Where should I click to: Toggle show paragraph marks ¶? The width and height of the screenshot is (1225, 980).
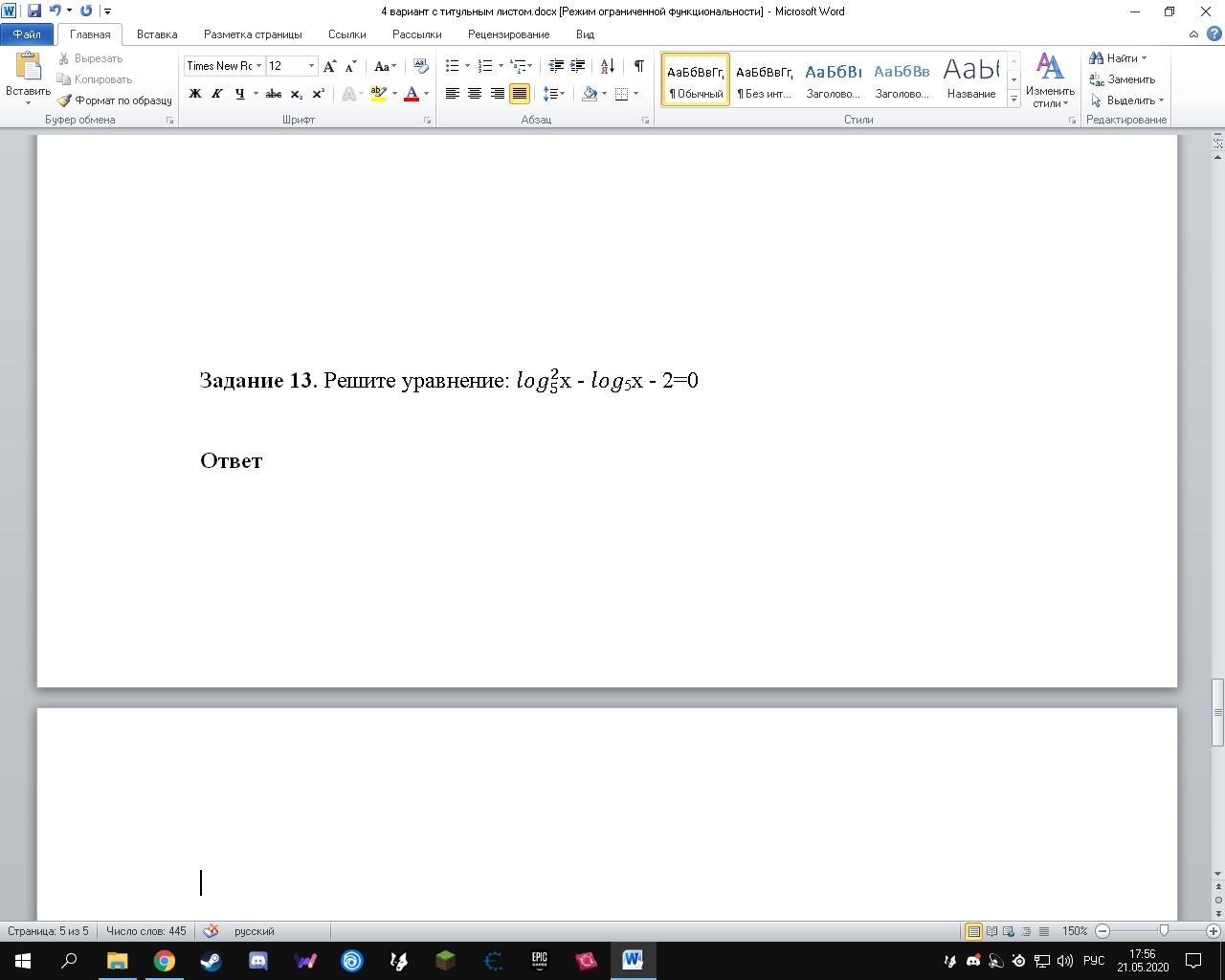pos(638,66)
